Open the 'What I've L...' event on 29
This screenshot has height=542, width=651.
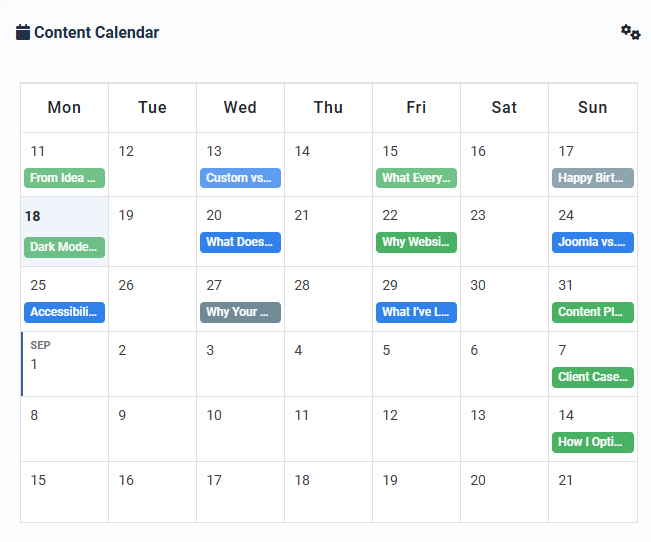click(x=416, y=312)
